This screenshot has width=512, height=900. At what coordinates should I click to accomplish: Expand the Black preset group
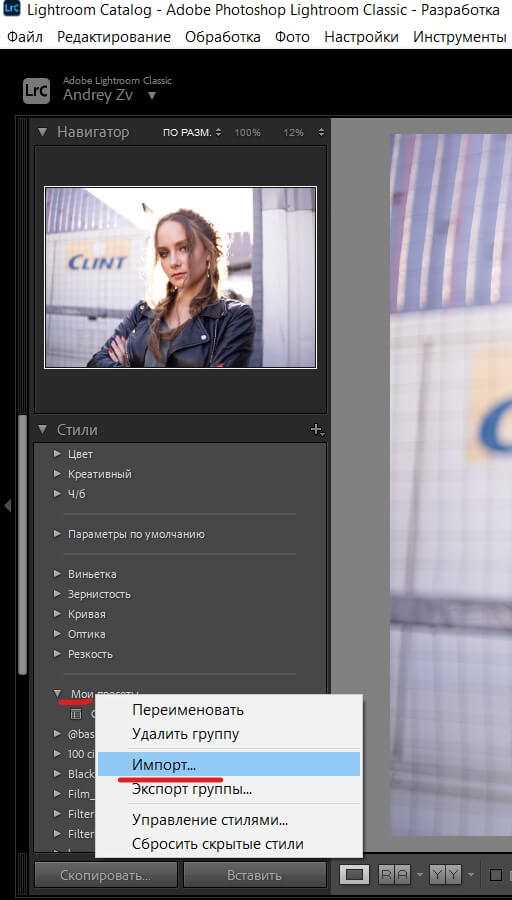57,774
